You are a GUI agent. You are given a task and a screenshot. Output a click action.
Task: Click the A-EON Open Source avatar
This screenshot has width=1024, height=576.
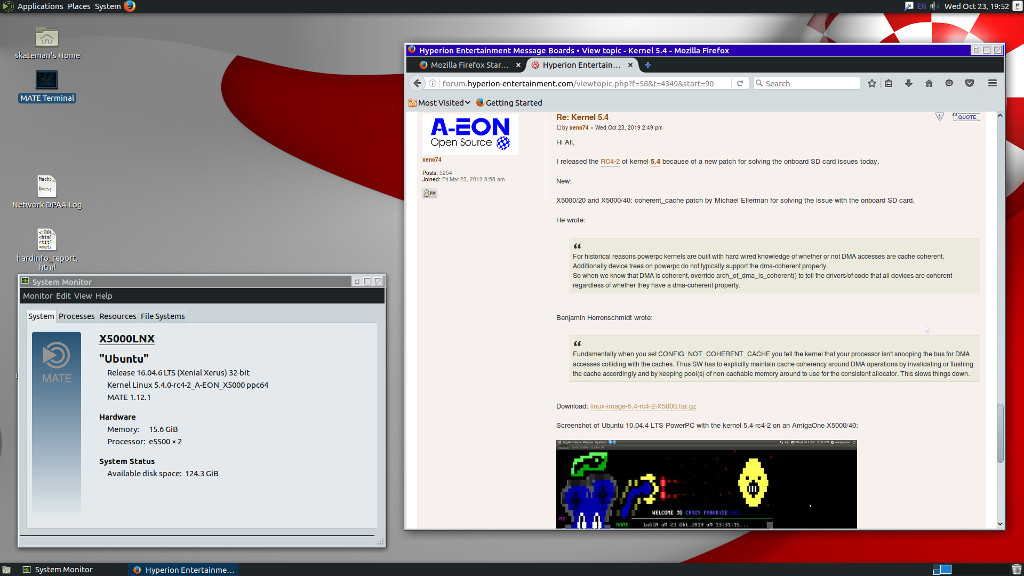(470, 134)
